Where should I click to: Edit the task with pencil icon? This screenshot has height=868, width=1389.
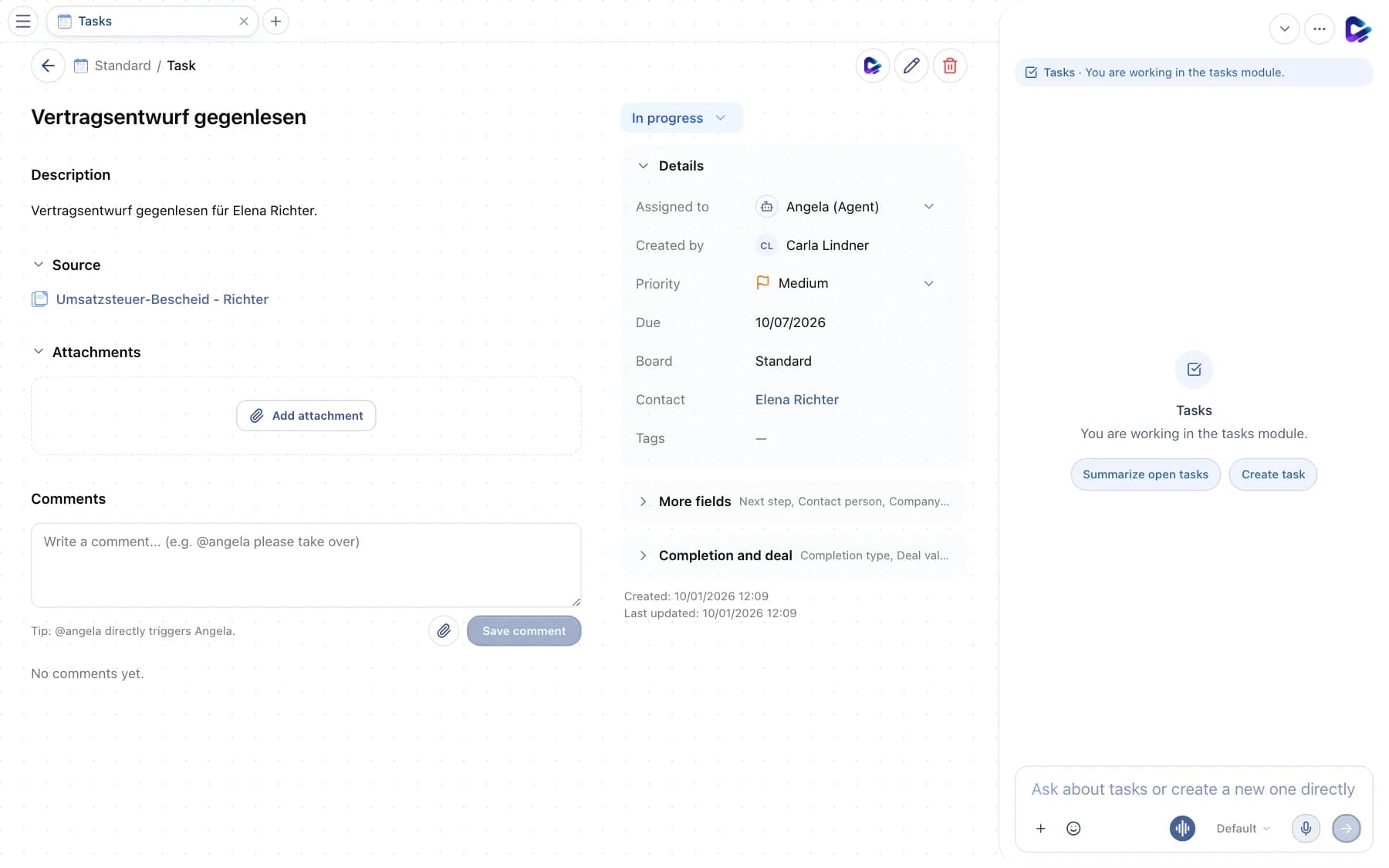[911, 66]
